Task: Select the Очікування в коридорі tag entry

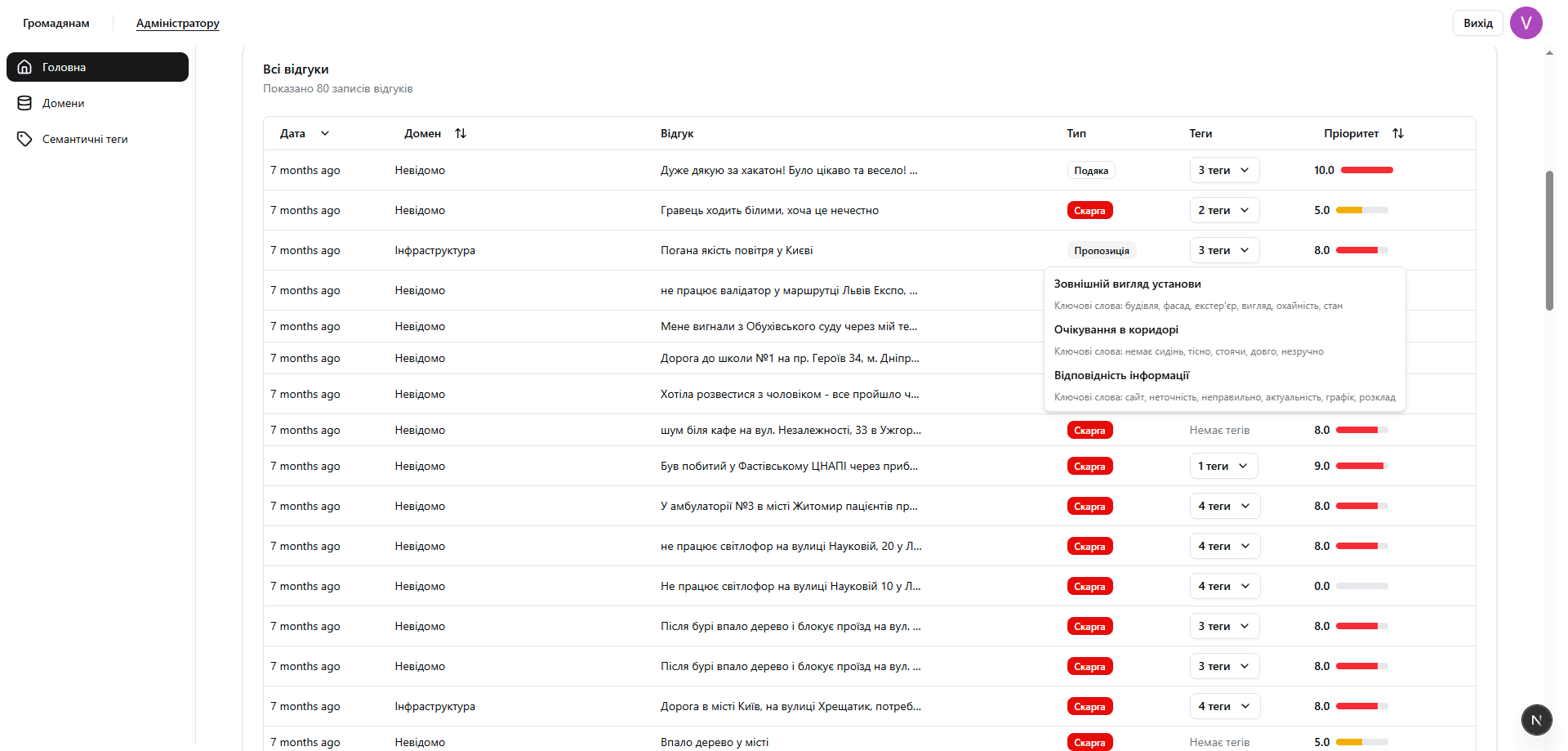Action: [1116, 329]
